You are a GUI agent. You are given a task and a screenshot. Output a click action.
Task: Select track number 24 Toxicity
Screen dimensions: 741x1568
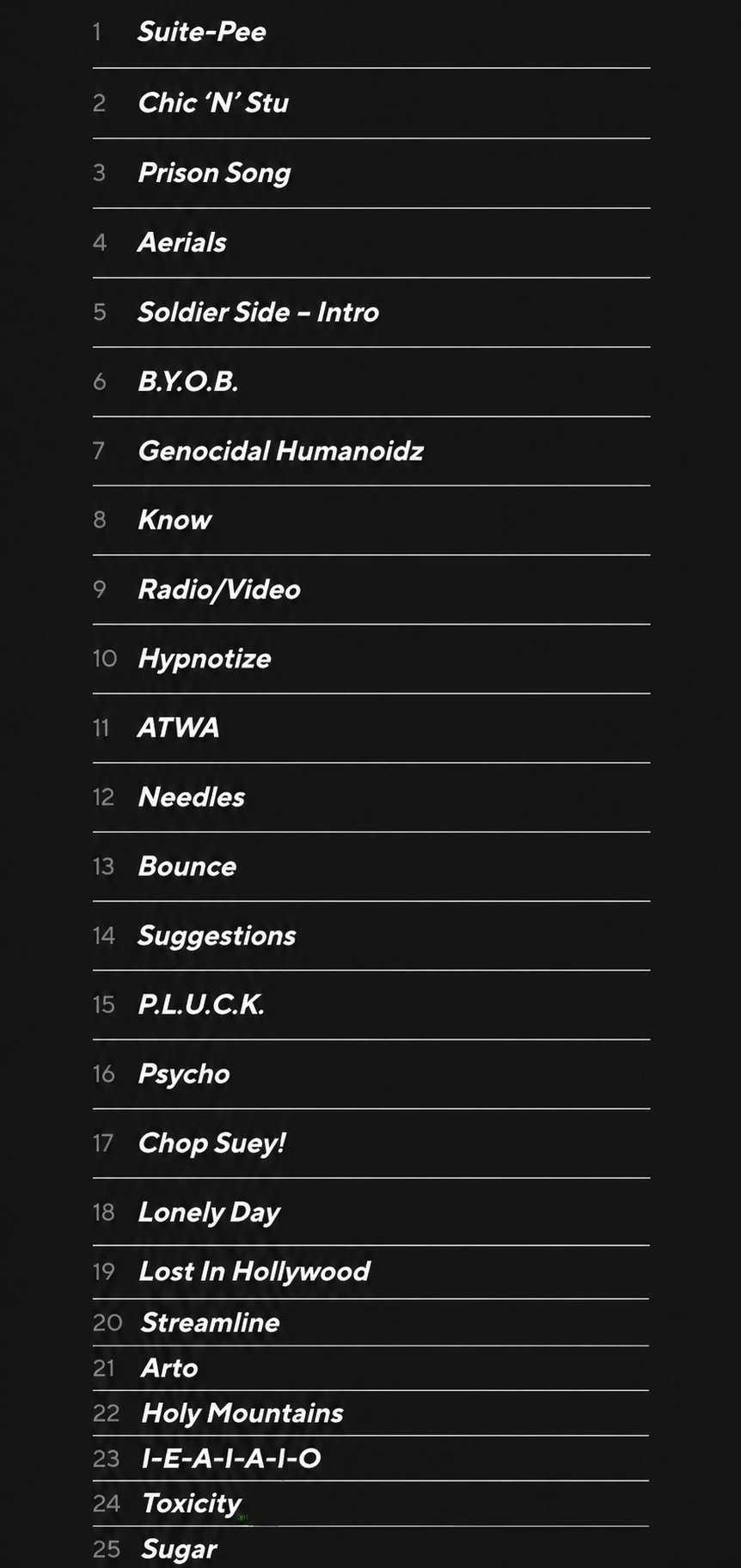(370, 1504)
